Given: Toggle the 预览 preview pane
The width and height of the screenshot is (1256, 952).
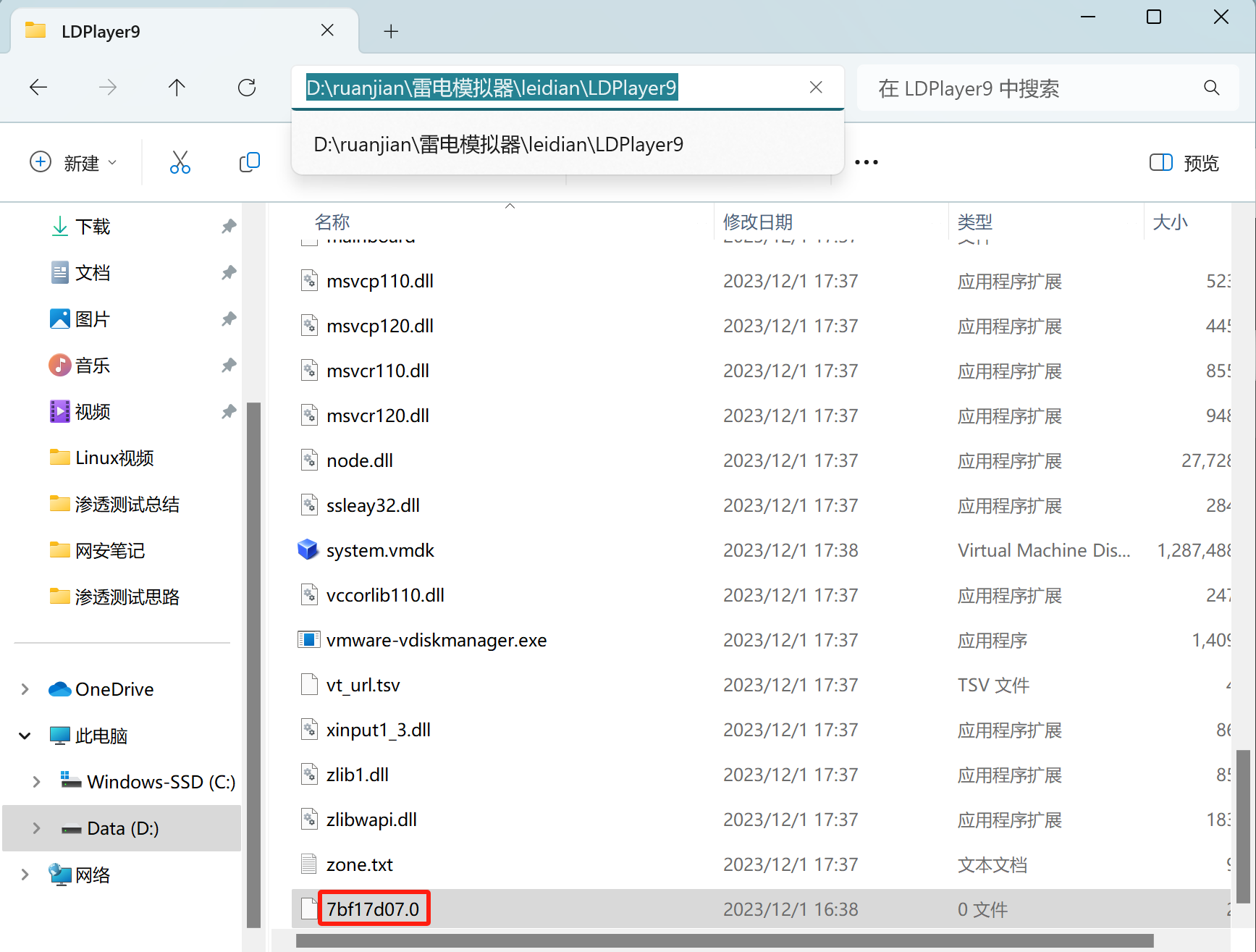Looking at the screenshot, I should coord(1184,163).
